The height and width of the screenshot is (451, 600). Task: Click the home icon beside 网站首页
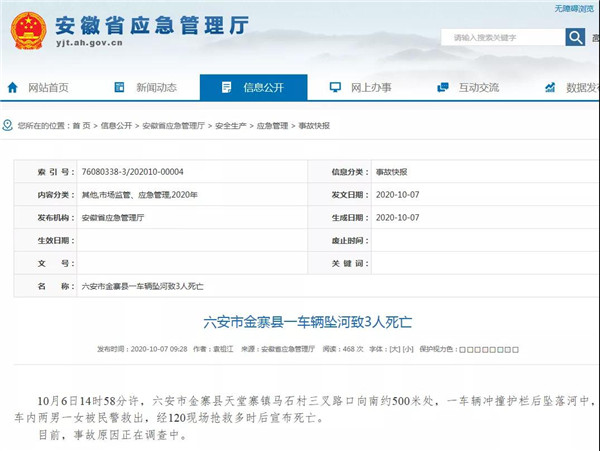tap(13, 88)
